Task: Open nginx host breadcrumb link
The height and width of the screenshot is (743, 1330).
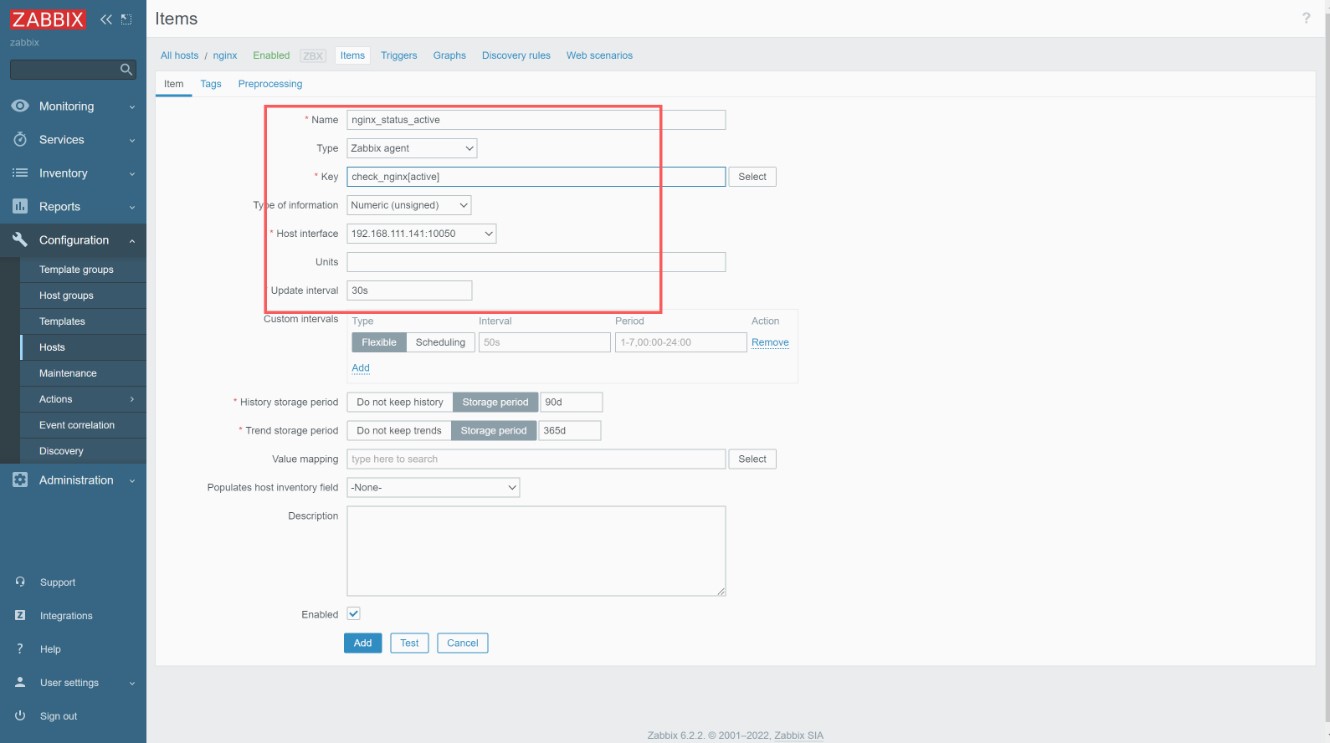Action: tap(225, 55)
